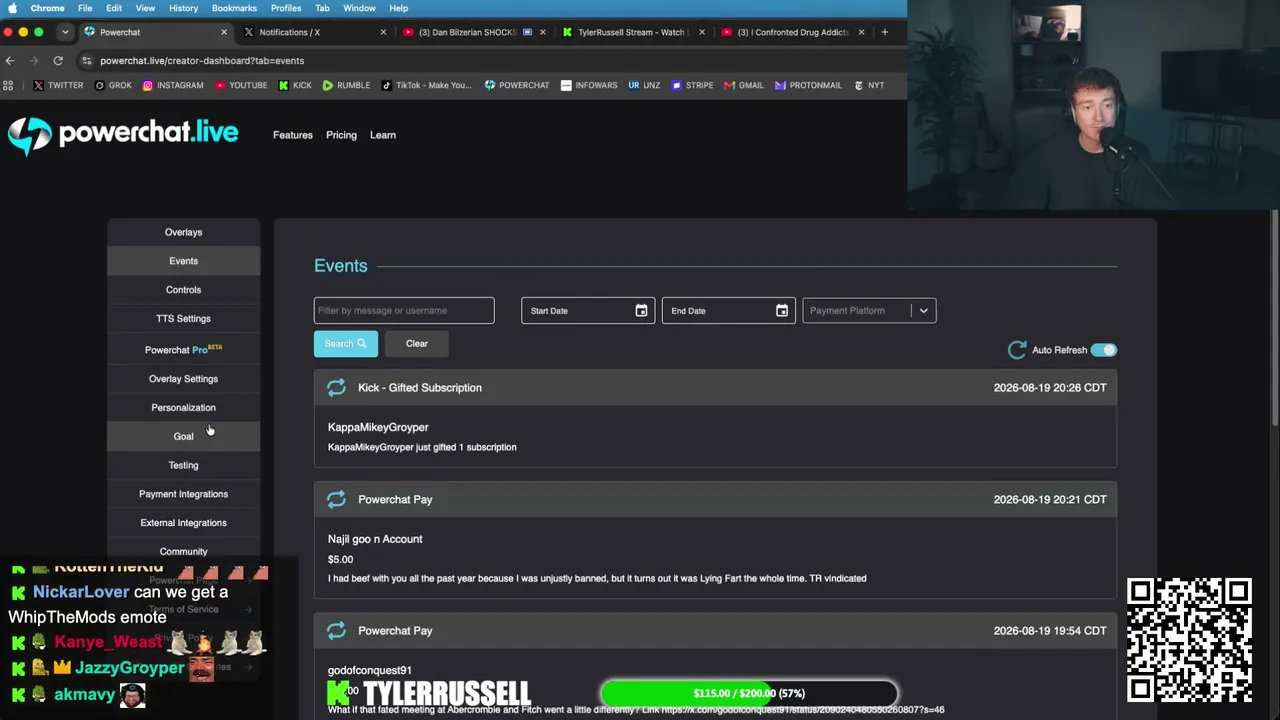Viewport: 1280px width, 720px height.
Task: Open External Integrations in the sidebar
Action: point(183,523)
